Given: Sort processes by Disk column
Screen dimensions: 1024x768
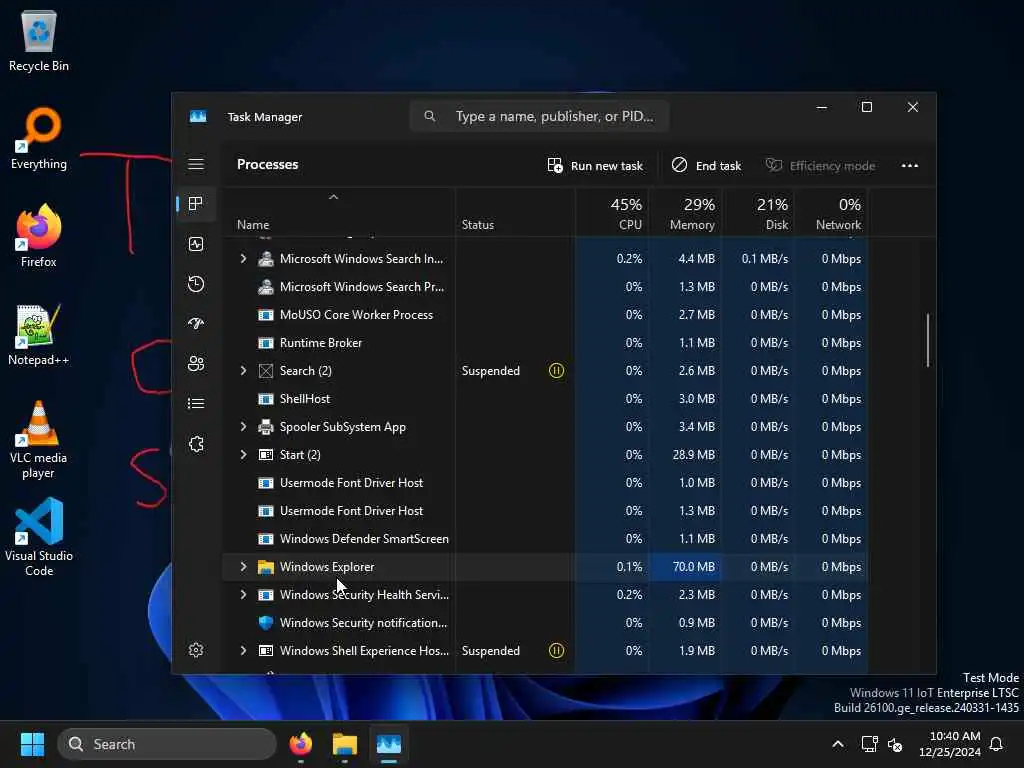Looking at the screenshot, I should [758, 214].
